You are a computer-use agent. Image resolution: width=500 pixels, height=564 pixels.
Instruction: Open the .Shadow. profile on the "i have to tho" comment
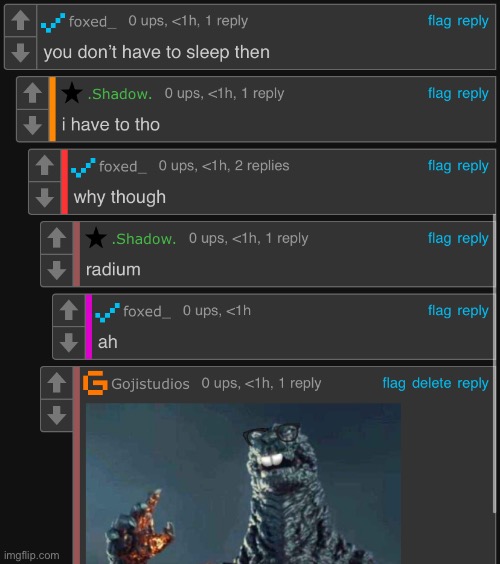click(x=120, y=94)
